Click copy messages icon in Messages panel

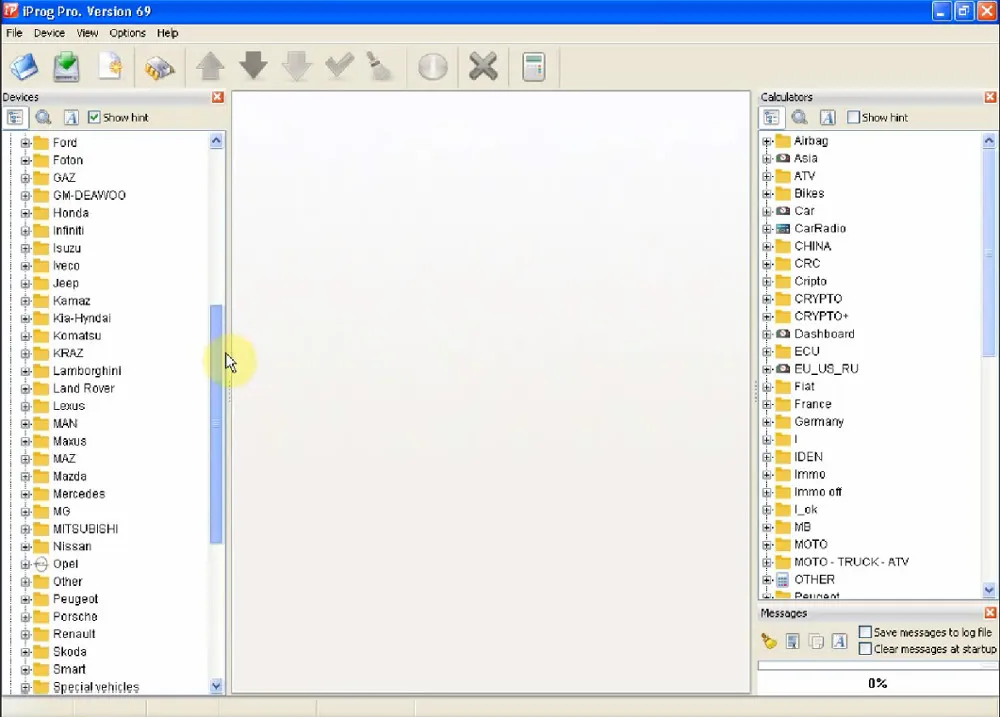[x=816, y=641]
